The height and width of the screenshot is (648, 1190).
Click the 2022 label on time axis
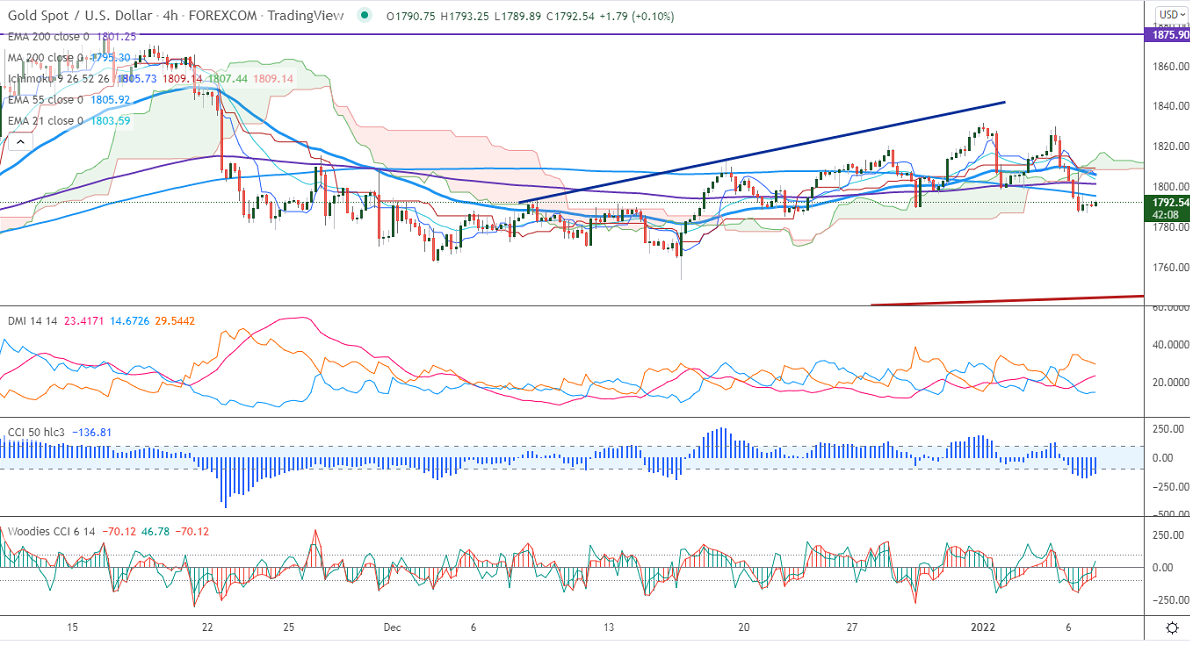click(x=983, y=628)
